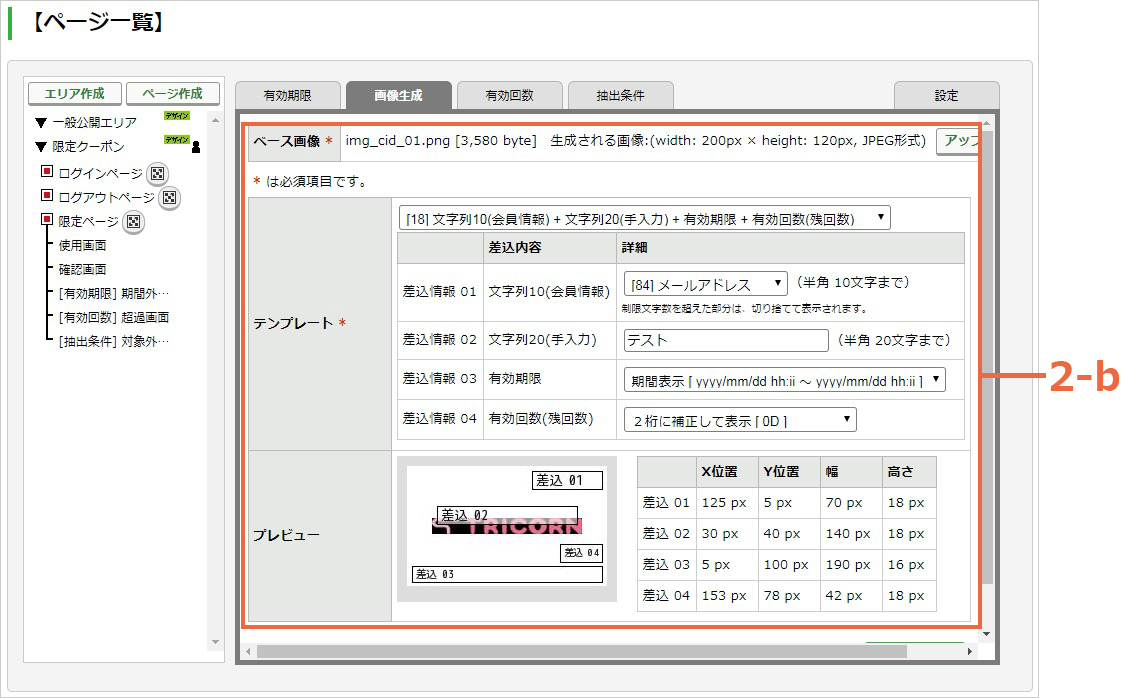Click the red square icon for 限定ページ
1123x698 pixels.
[x=47, y=219]
